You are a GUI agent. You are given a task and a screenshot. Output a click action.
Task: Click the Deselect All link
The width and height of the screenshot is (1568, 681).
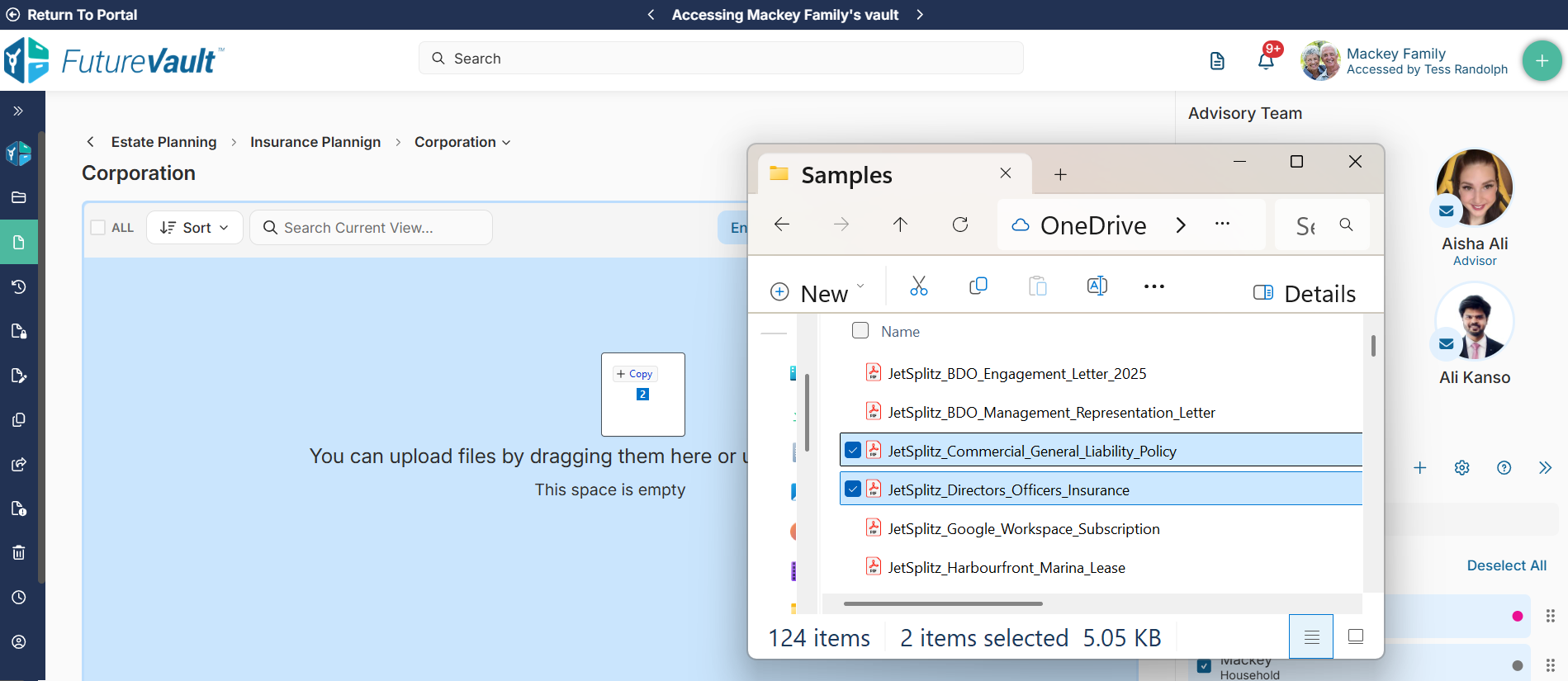point(1506,565)
